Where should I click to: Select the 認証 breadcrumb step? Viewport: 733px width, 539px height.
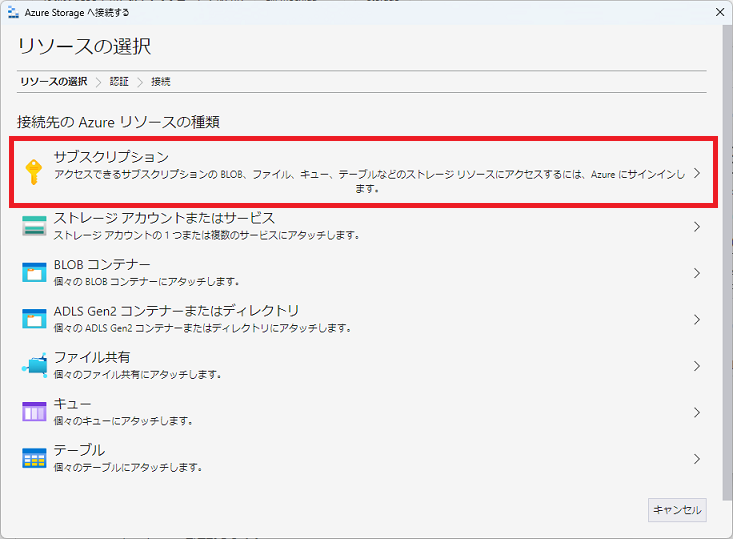coord(119,81)
